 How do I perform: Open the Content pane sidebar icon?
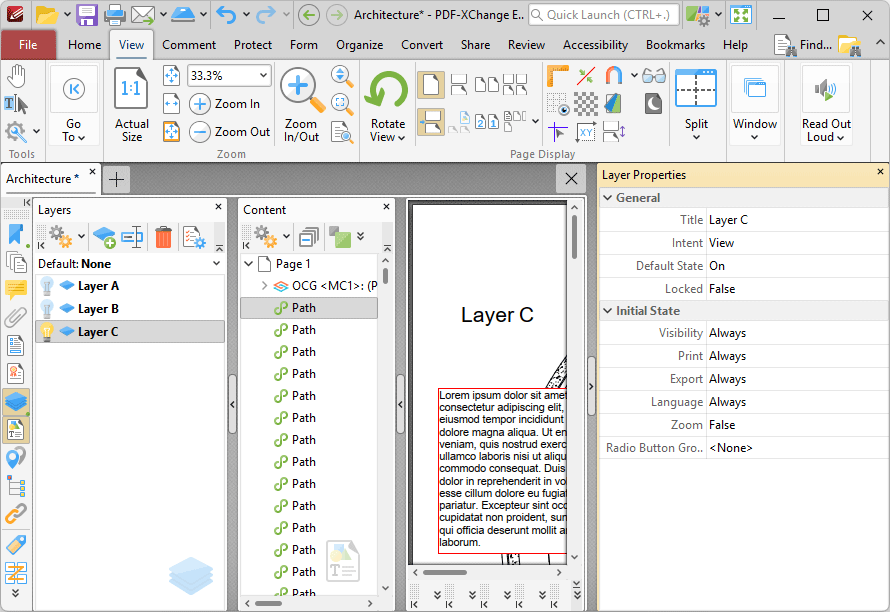[x=15, y=430]
